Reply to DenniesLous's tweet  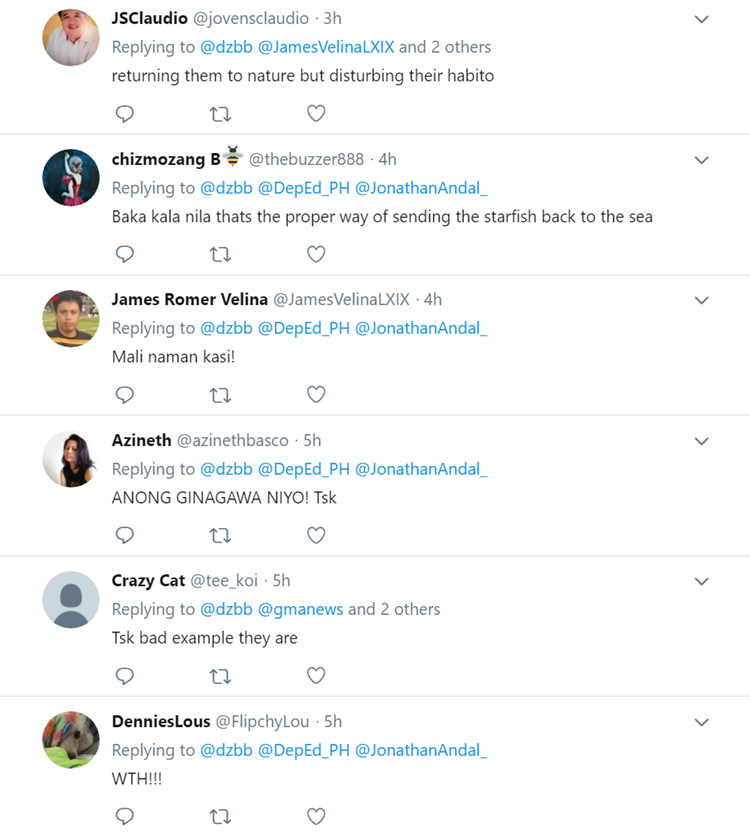point(125,817)
